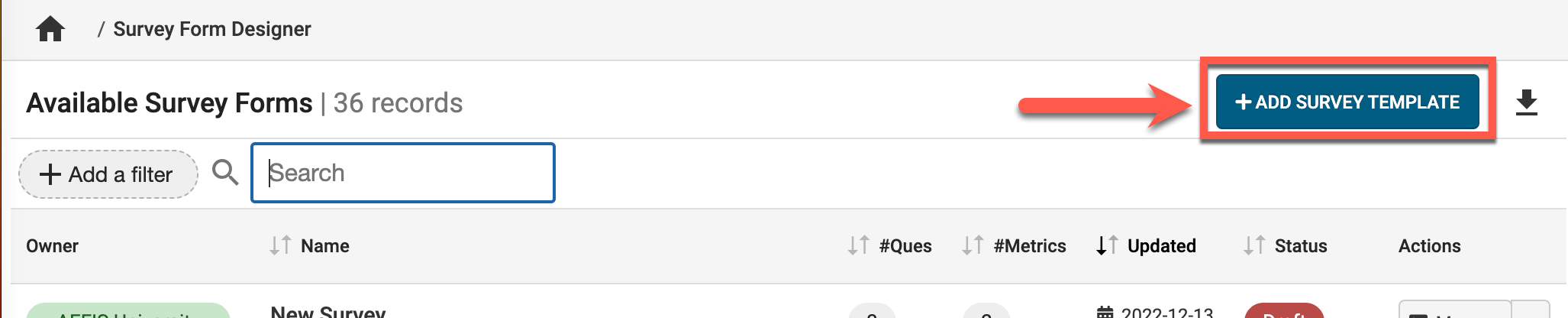Click the sort arrows icon beside #Metrics
The height and width of the screenshot is (318, 1568).
click(973, 245)
